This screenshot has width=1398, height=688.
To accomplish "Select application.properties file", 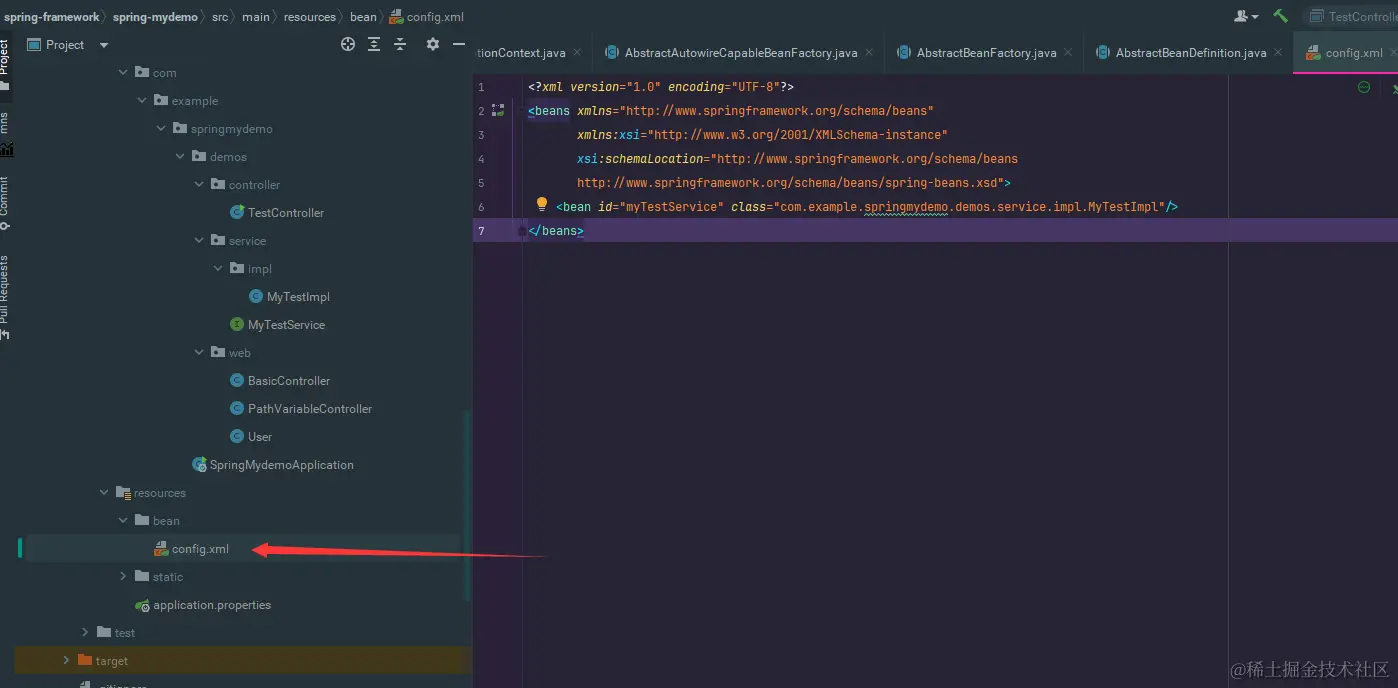I will coord(203,605).
